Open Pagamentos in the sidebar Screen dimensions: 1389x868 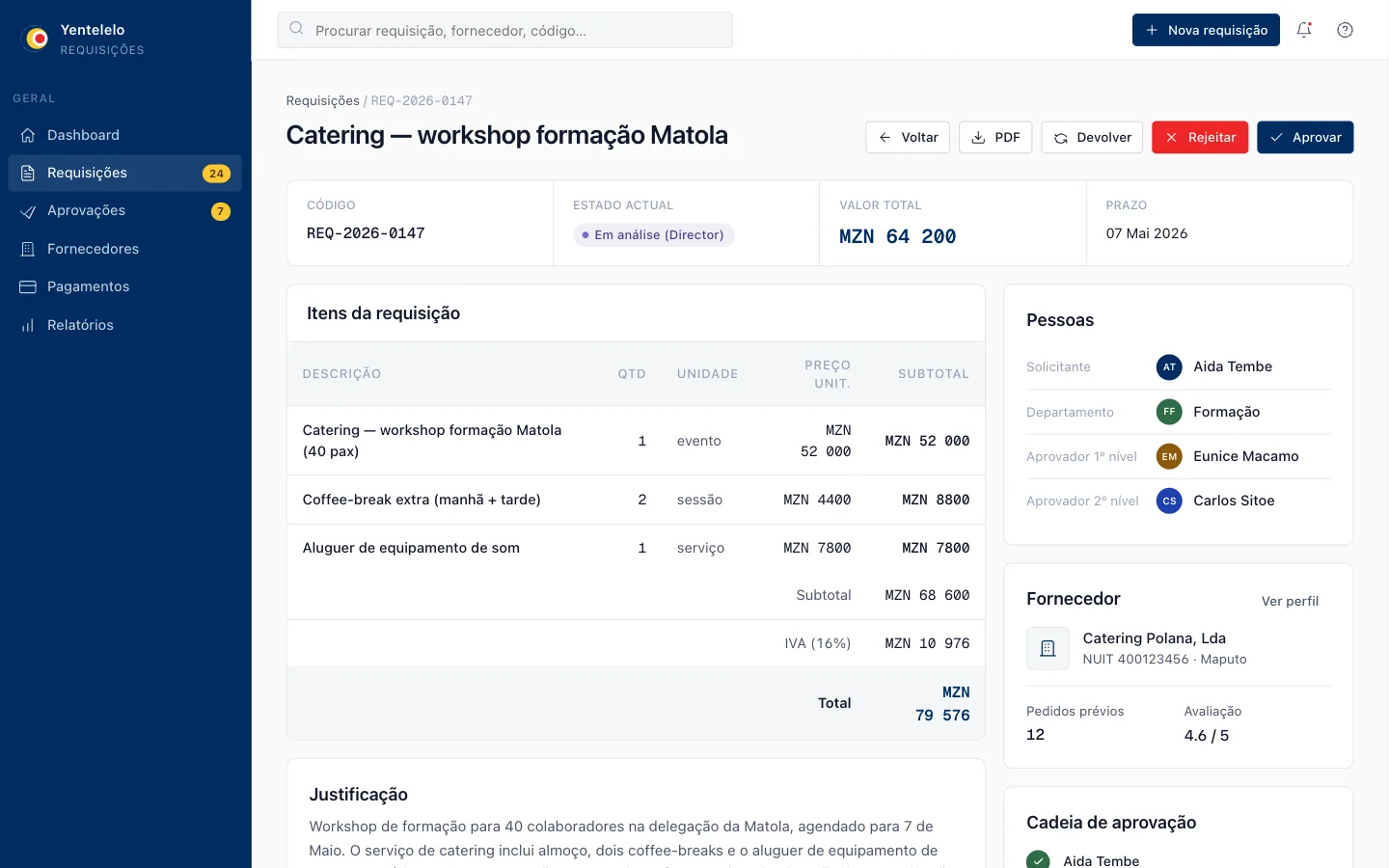coord(125,286)
